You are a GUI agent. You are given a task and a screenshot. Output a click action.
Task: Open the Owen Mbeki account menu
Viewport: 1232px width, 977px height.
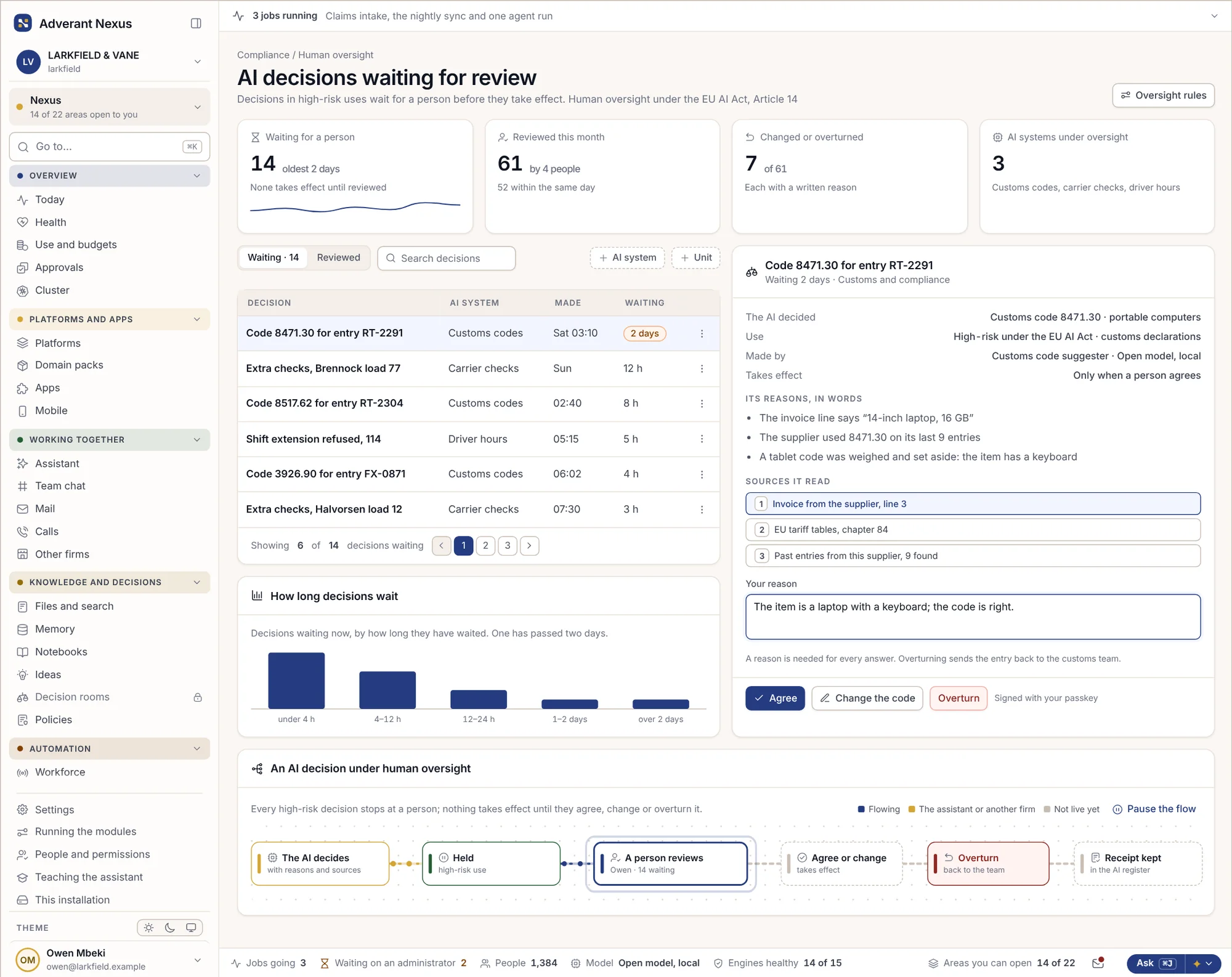point(110,960)
